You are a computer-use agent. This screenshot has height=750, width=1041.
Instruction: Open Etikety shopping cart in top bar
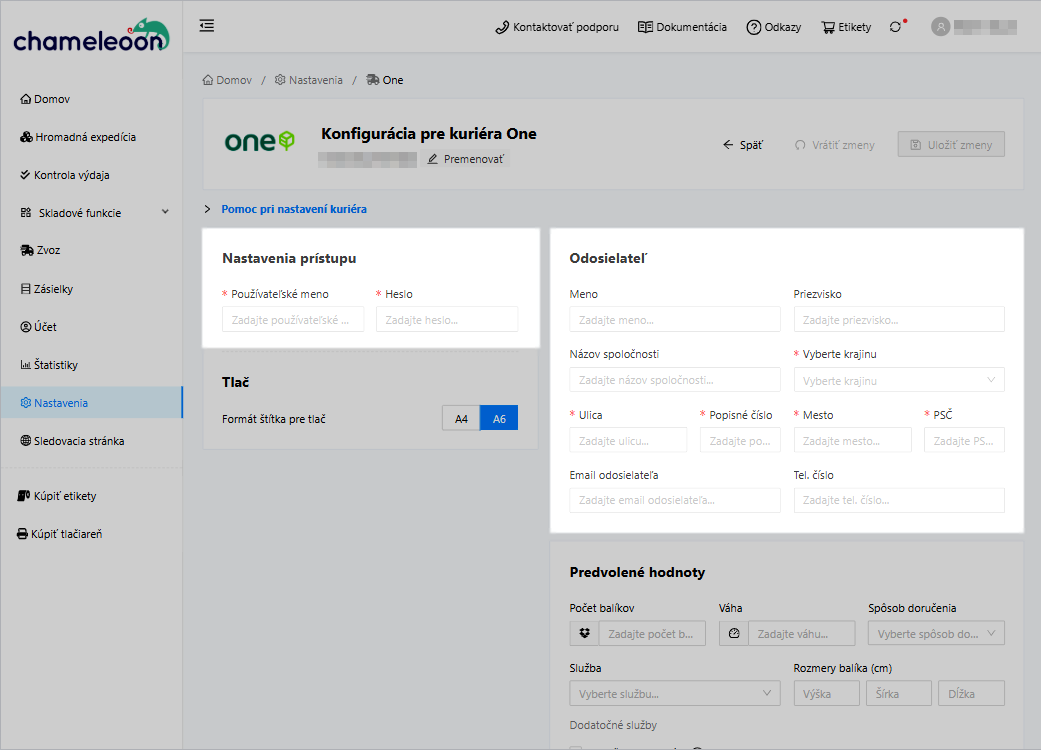(846, 27)
